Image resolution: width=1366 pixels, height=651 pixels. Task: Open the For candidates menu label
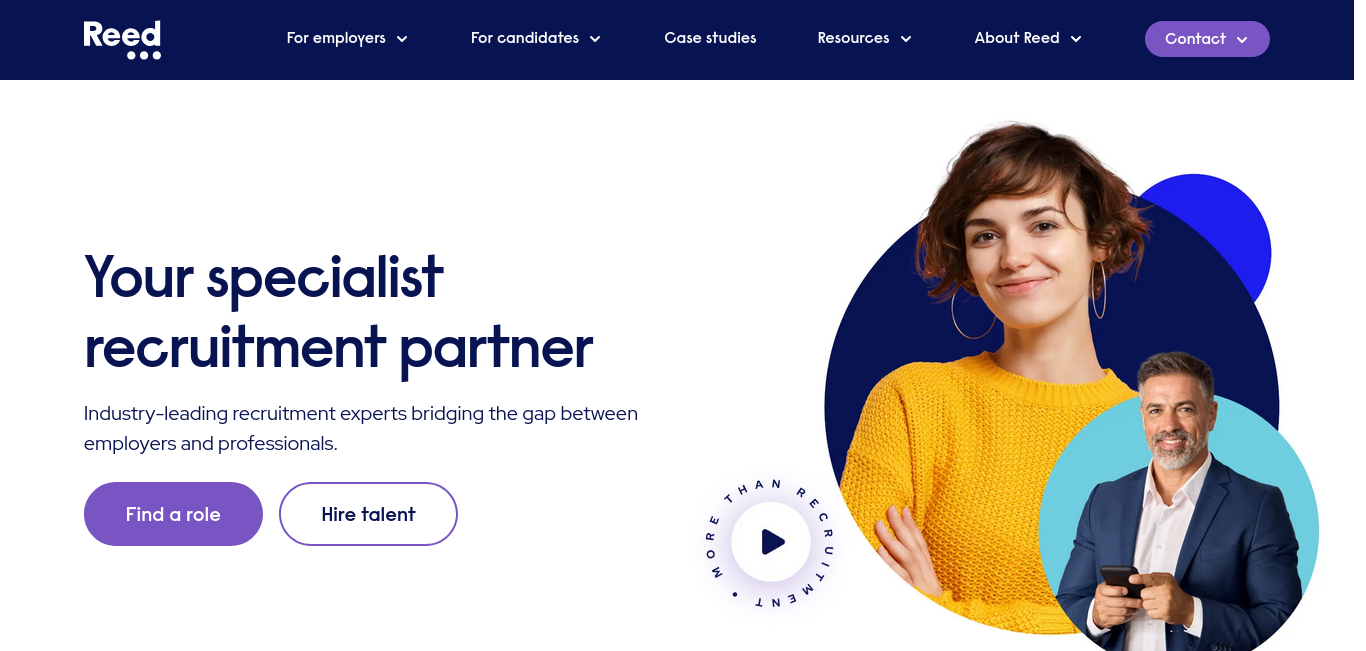[x=525, y=38]
